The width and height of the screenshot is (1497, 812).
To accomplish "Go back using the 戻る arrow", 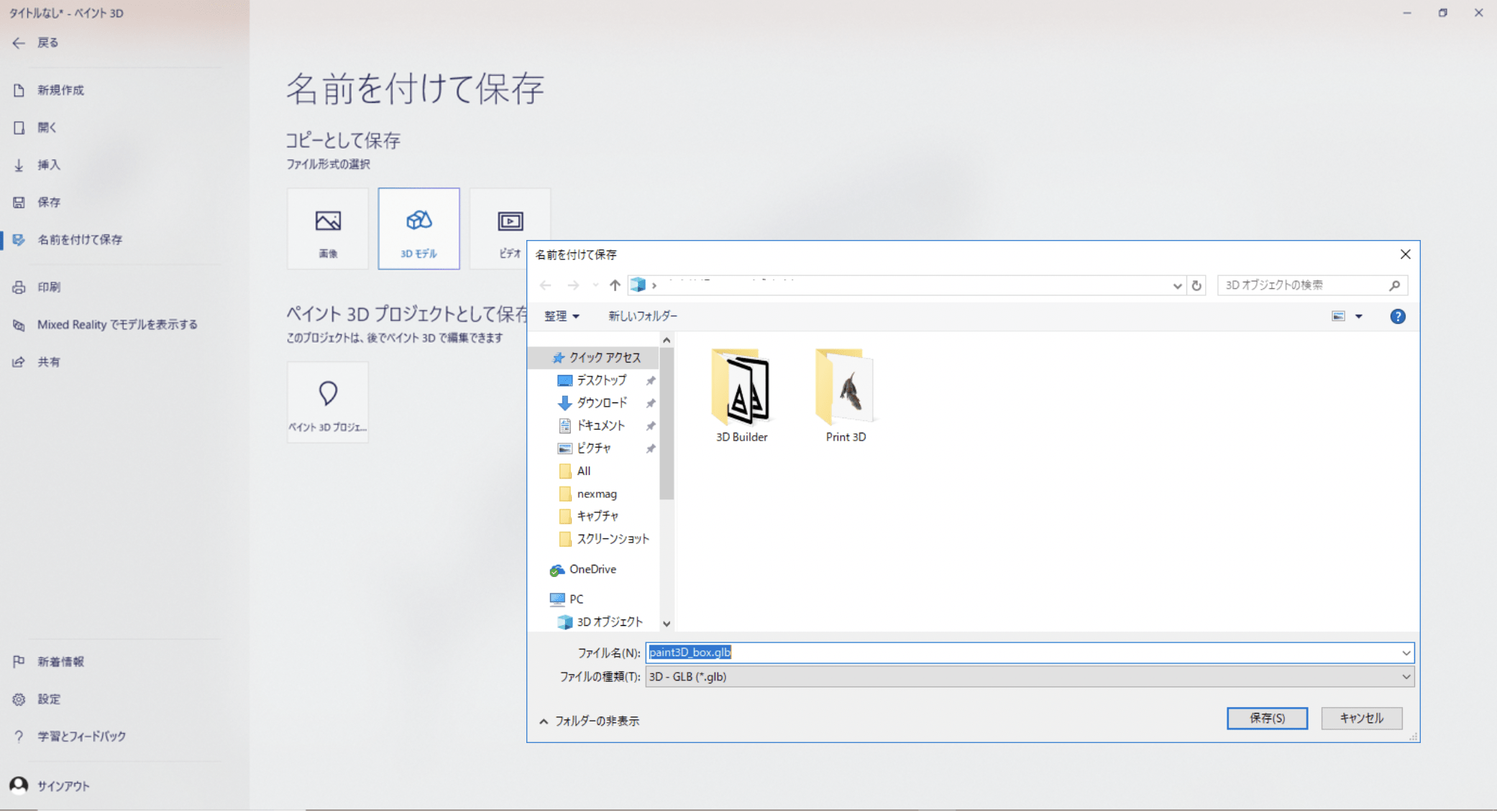I will [19, 43].
